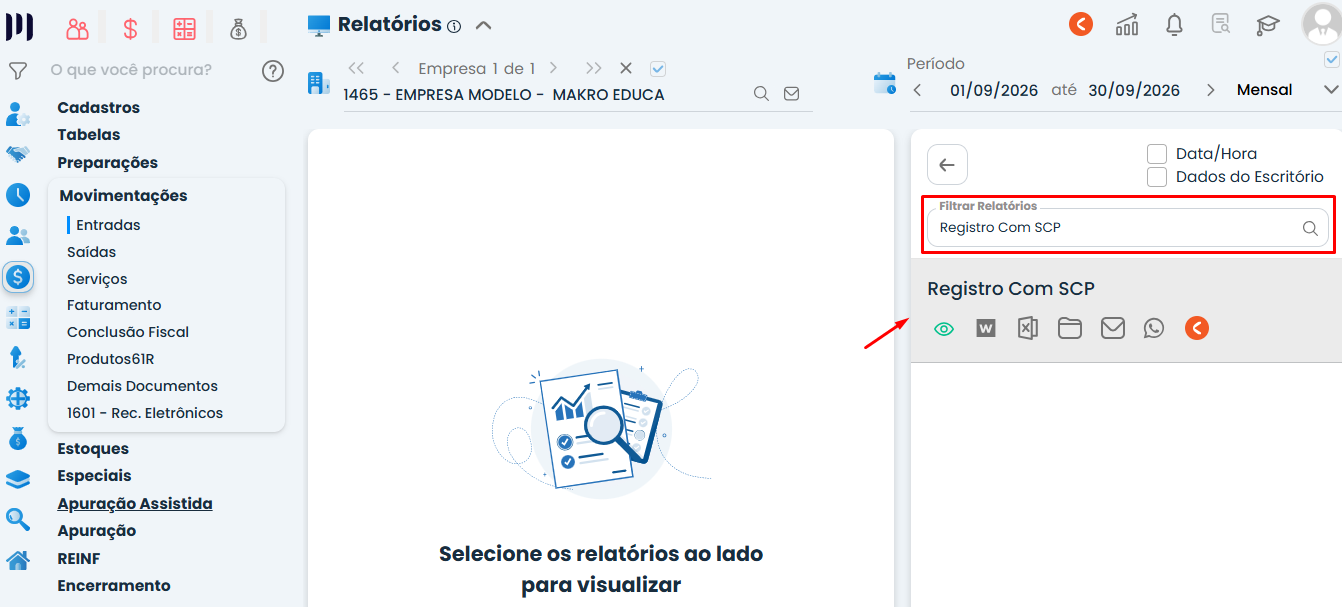Go back with the arrow button
The width and height of the screenshot is (1342, 607).
click(947, 165)
